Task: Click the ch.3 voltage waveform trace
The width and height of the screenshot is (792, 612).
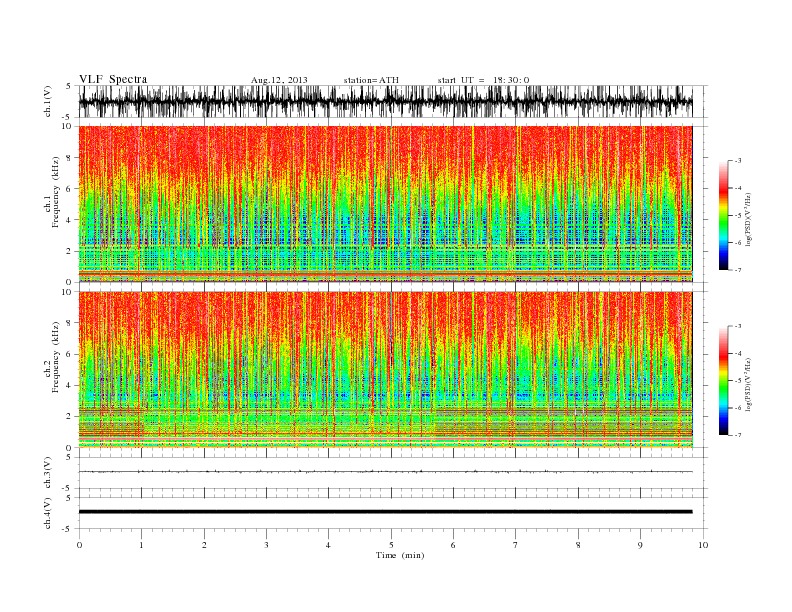Action: (x=385, y=472)
